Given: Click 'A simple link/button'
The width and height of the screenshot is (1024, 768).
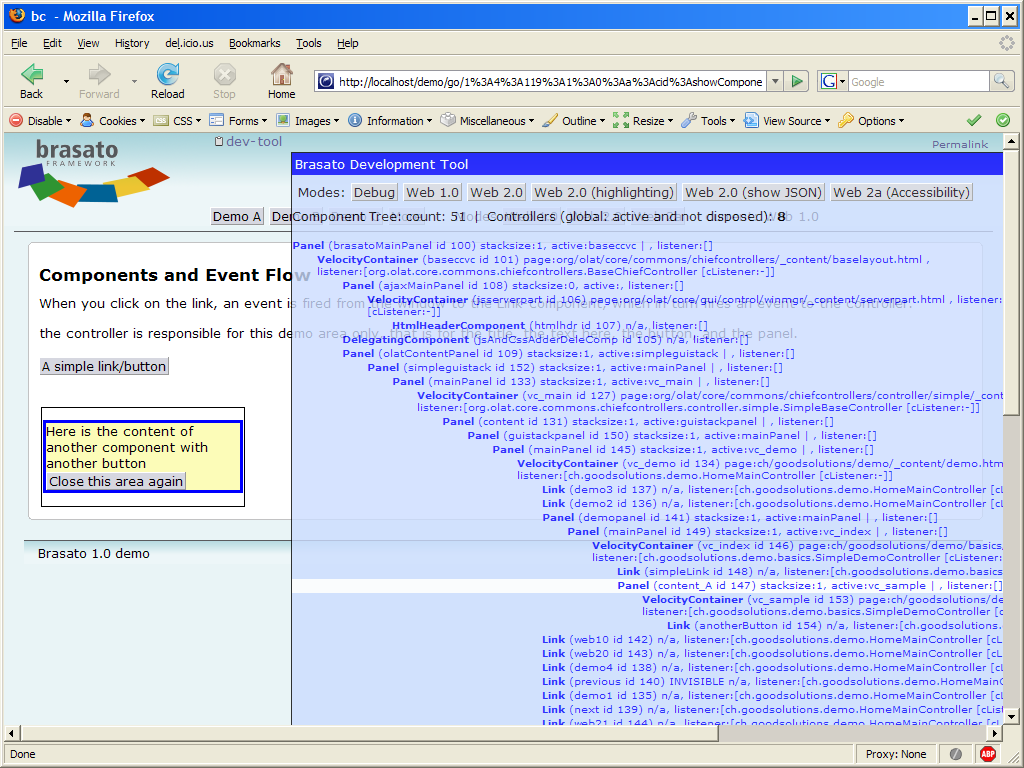Looking at the screenshot, I should (x=104, y=367).
